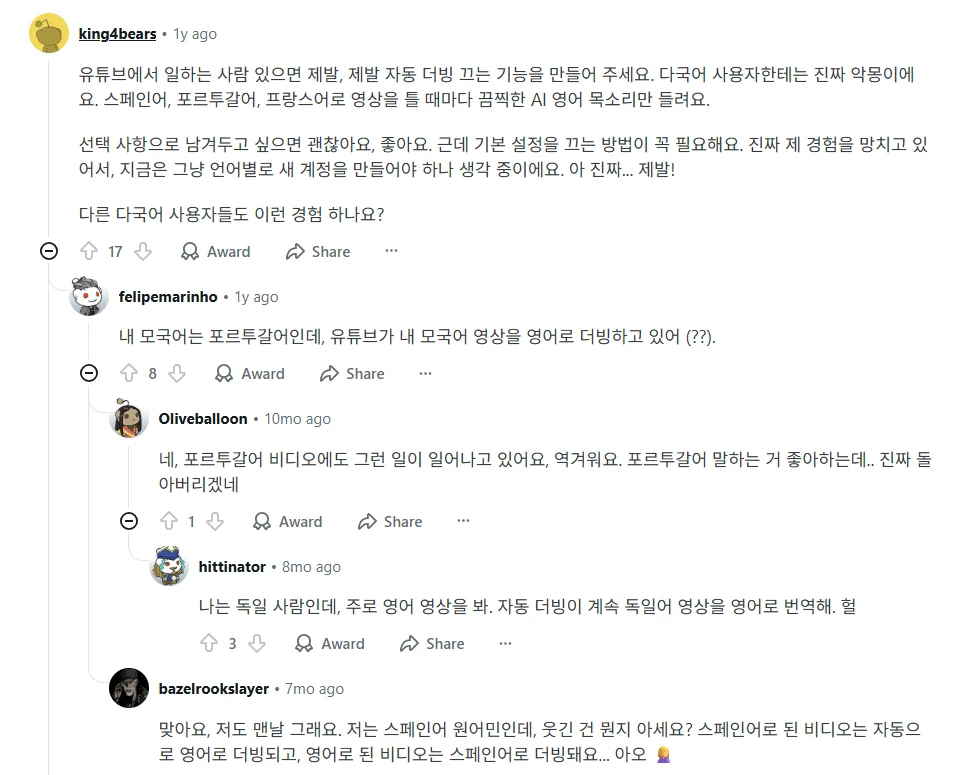
Task: Open more options on felipemarinho's comment
Action: [425, 373]
